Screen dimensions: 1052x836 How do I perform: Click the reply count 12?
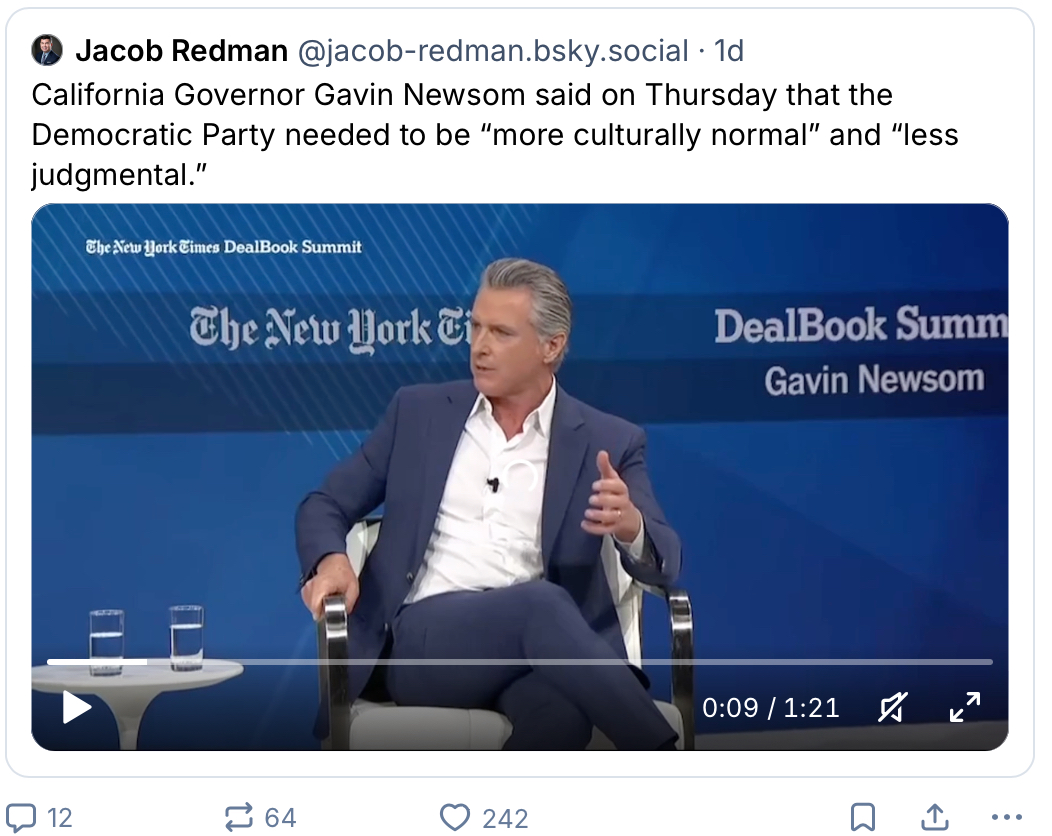point(60,818)
